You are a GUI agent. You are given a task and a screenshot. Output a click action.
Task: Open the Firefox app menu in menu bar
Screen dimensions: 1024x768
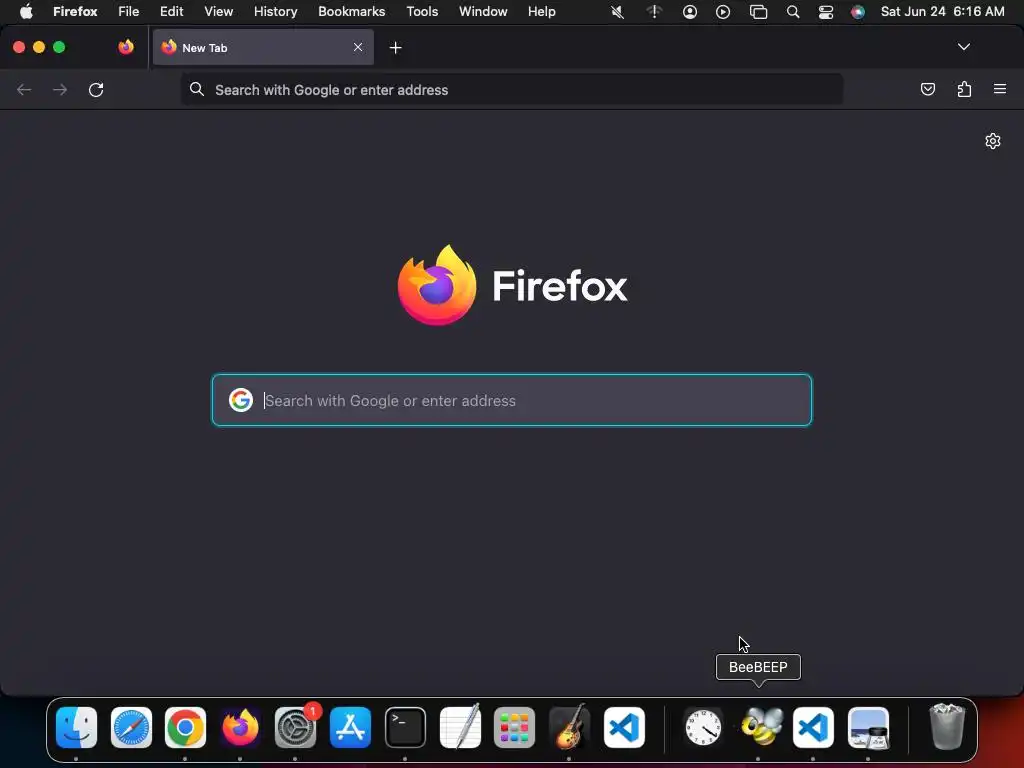pyautogui.click(x=75, y=12)
